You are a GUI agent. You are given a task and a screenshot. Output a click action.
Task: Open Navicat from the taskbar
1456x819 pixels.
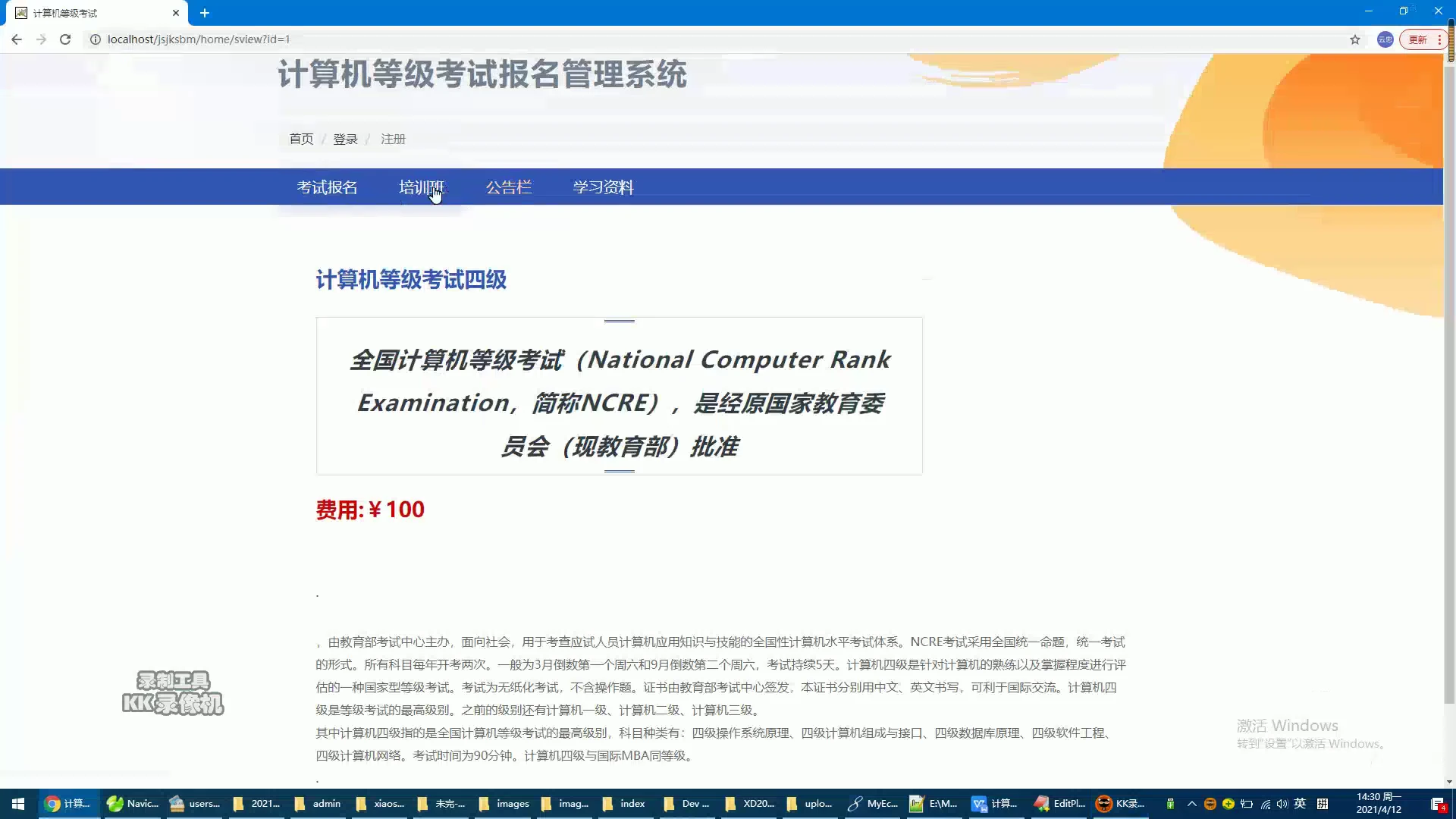133,804
